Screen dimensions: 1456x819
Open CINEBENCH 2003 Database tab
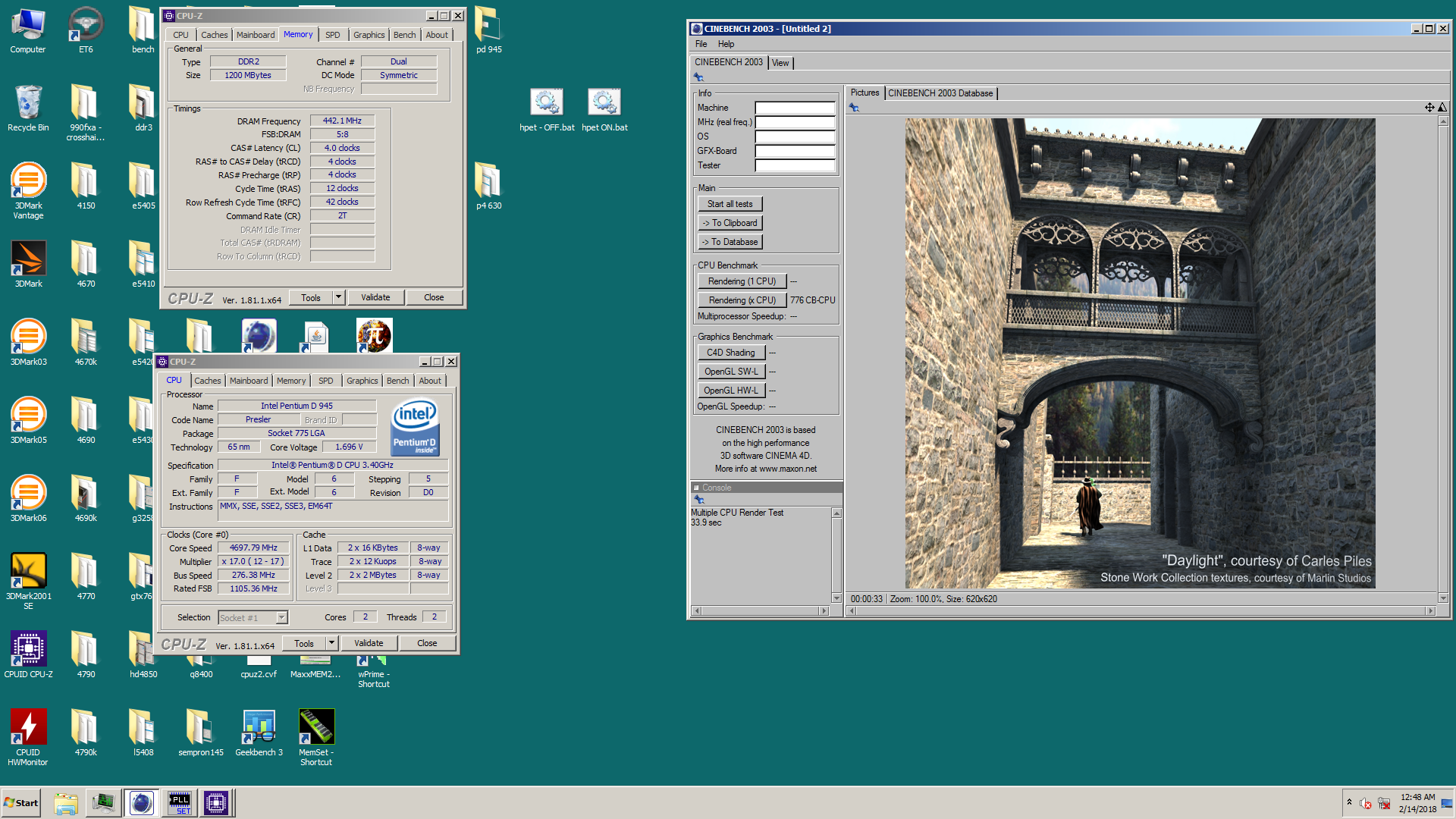pyautogui.click(x=940, y=93)
